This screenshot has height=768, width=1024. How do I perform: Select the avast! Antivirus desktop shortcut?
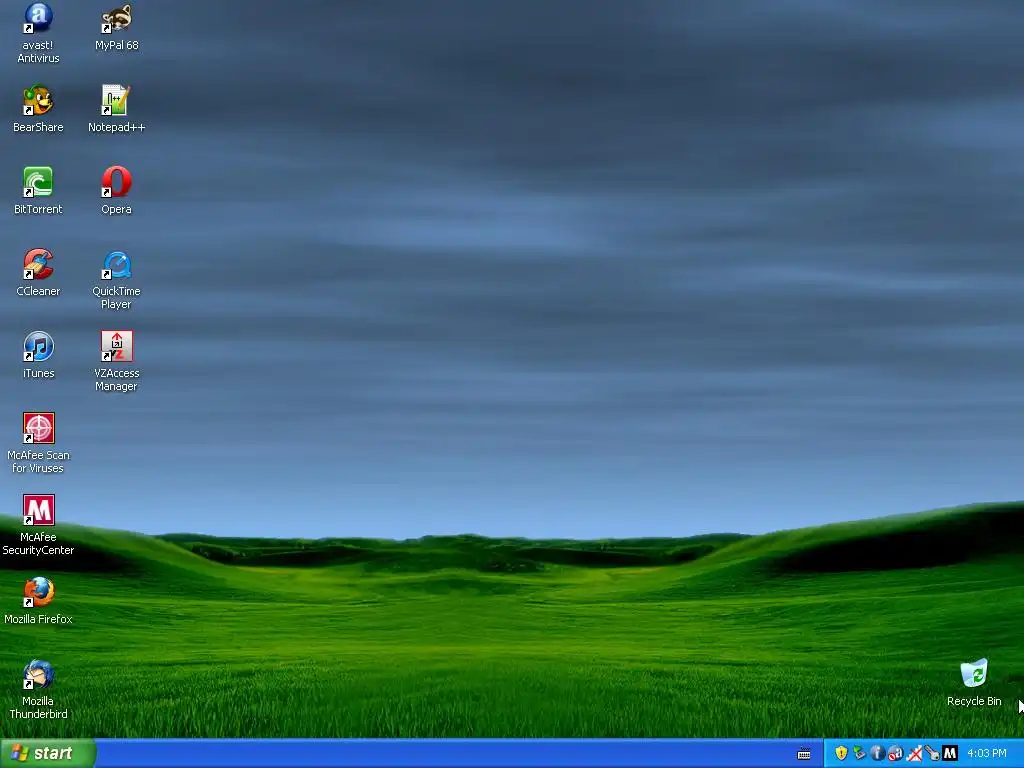point(38,33)
